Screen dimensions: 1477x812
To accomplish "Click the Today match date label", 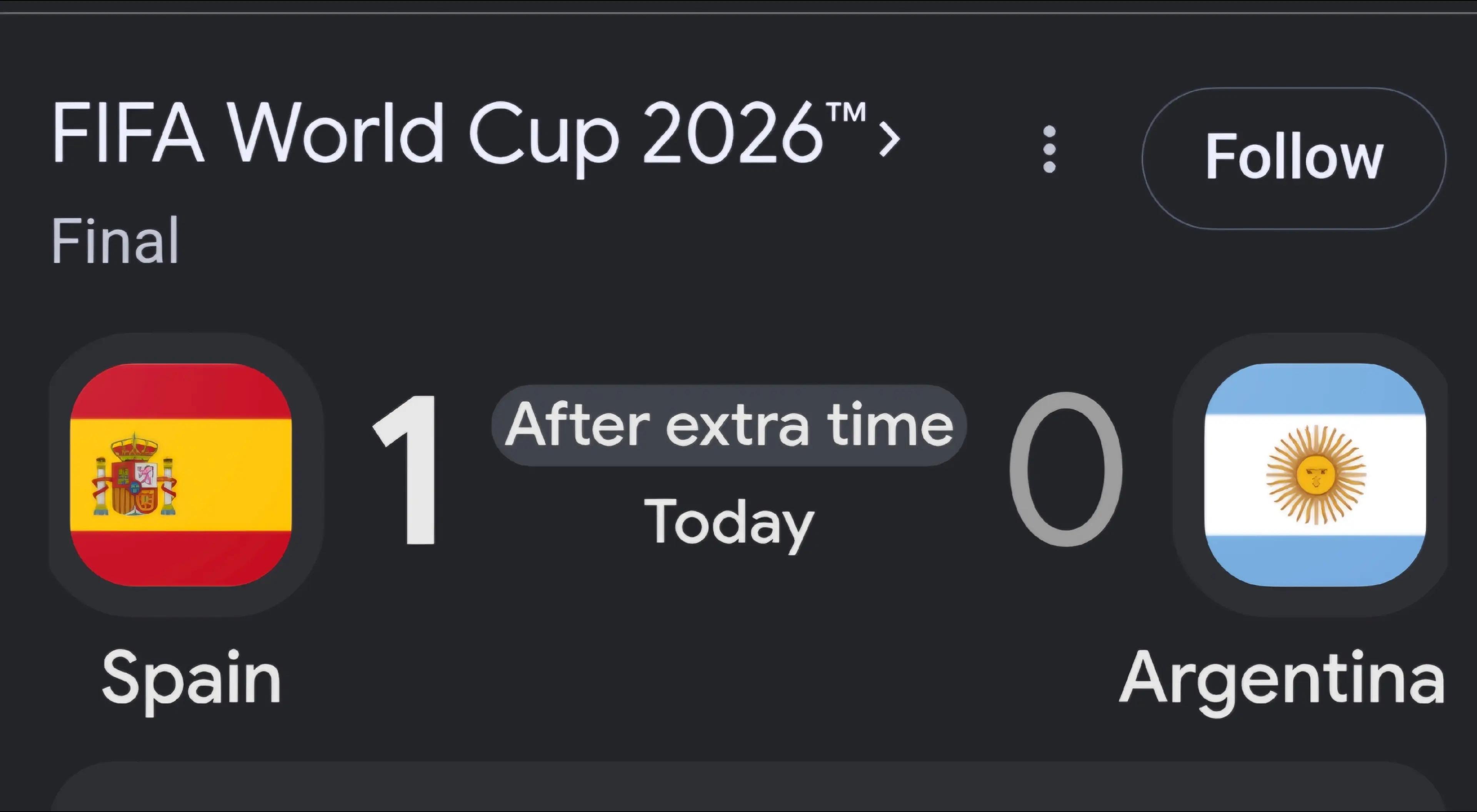I will [729, 524].
